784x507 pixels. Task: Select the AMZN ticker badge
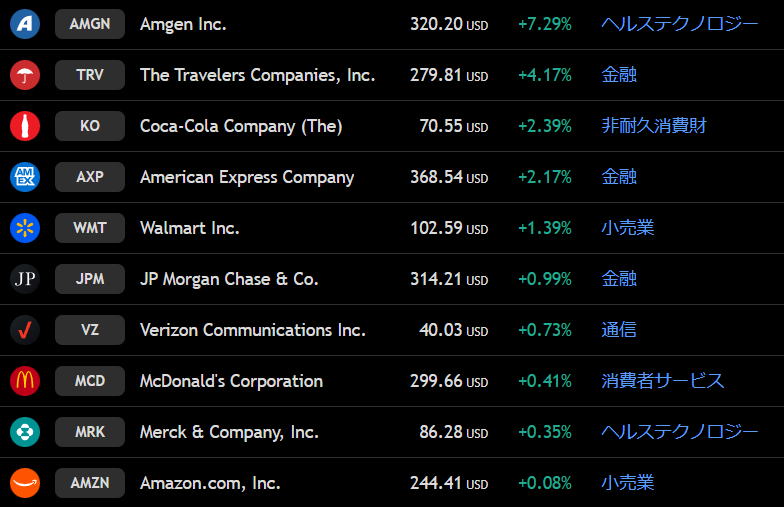point(90,483)
